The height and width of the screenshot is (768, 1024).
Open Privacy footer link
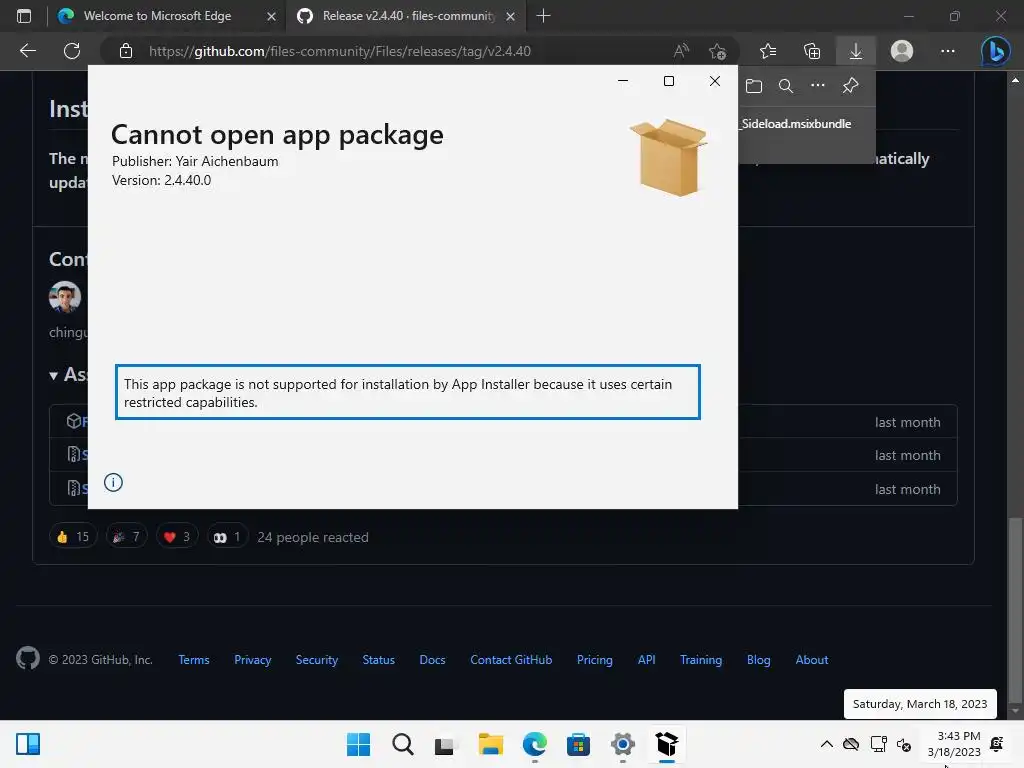(253, 660)
